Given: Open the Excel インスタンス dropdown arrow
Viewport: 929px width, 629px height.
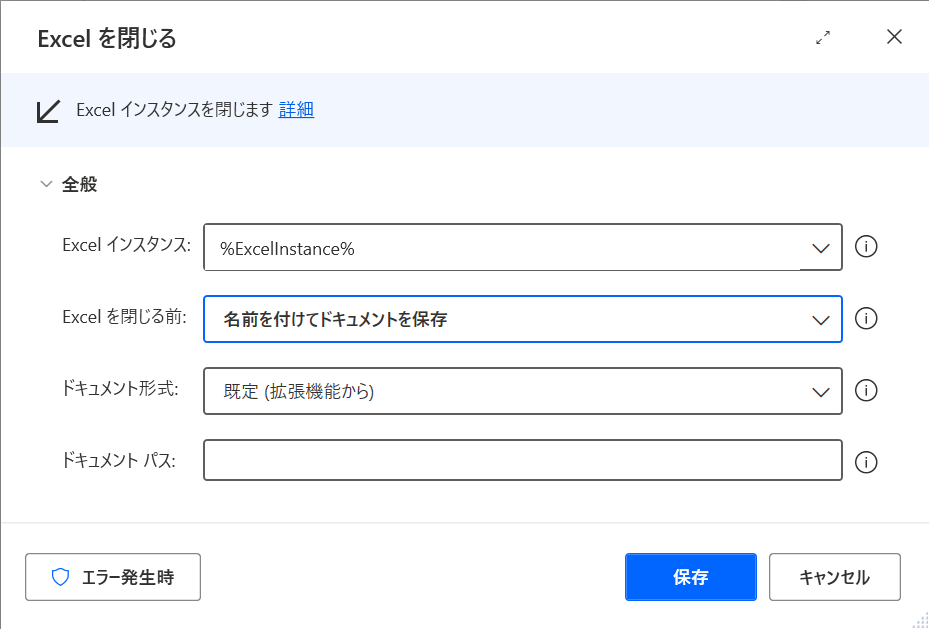Looking at the screenshot, I should tap(821, 248).
